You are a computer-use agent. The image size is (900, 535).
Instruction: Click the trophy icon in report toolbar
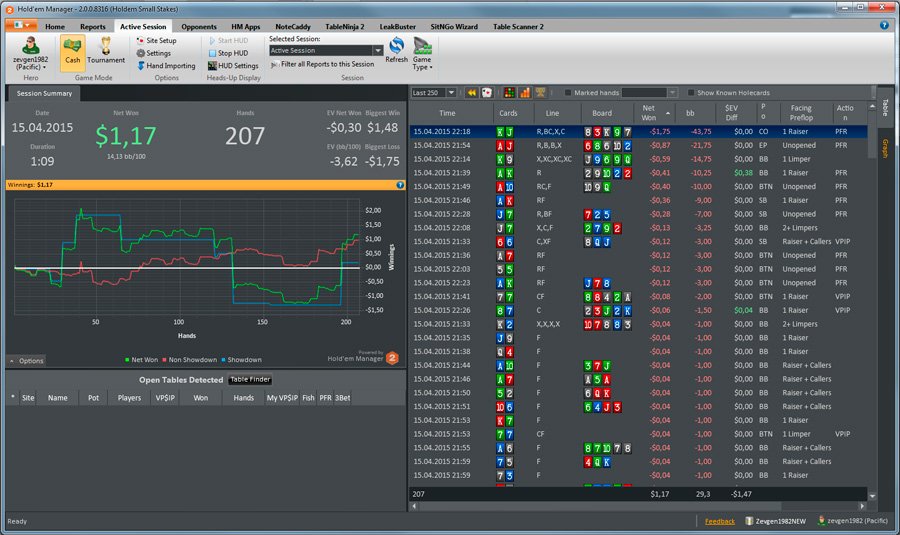pos(540,92)
